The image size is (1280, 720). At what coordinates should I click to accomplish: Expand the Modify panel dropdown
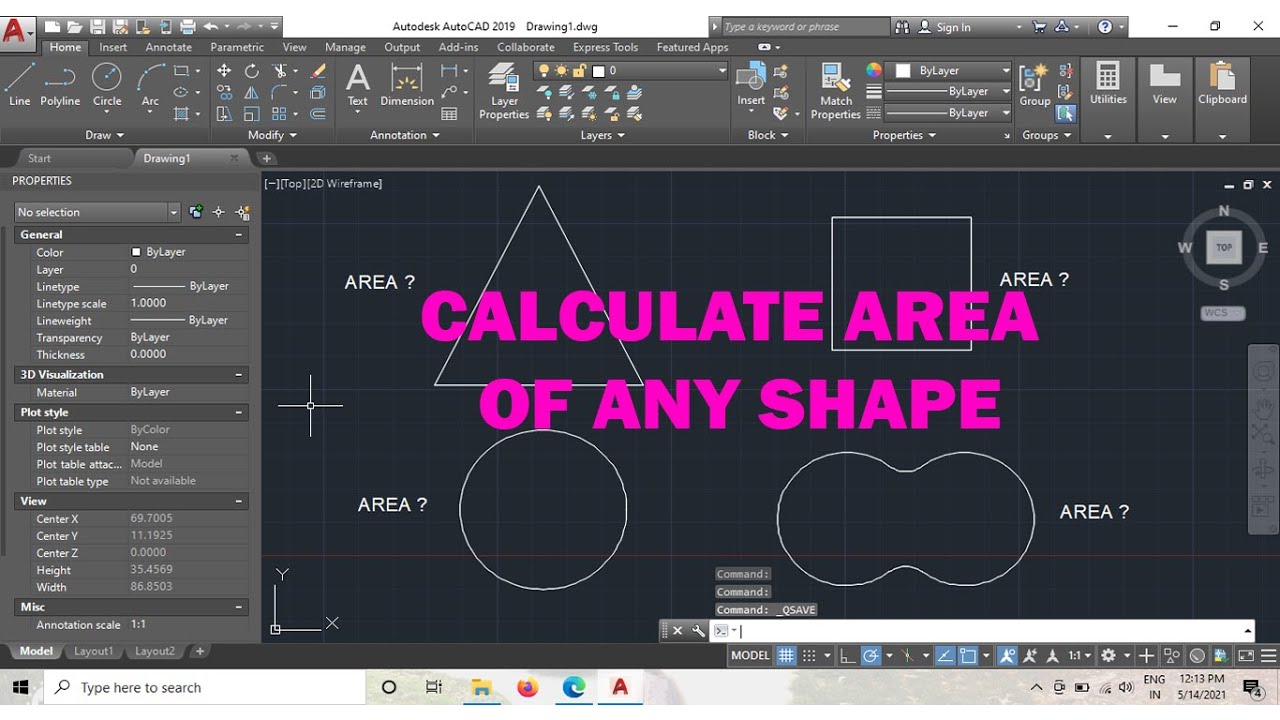(273, 135)
